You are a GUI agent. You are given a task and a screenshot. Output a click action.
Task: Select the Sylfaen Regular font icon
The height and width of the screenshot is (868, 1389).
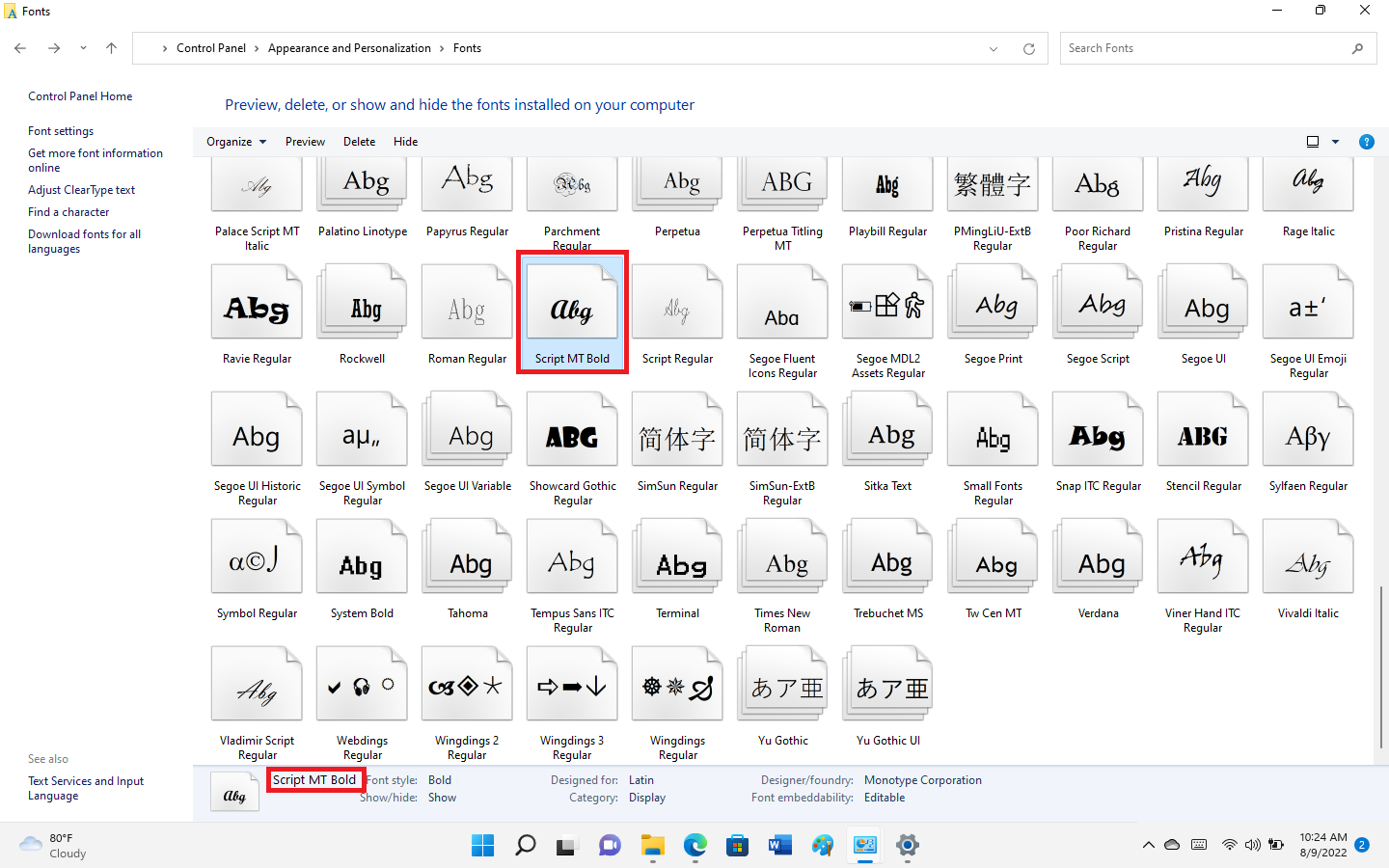[x=1308, y=429]
